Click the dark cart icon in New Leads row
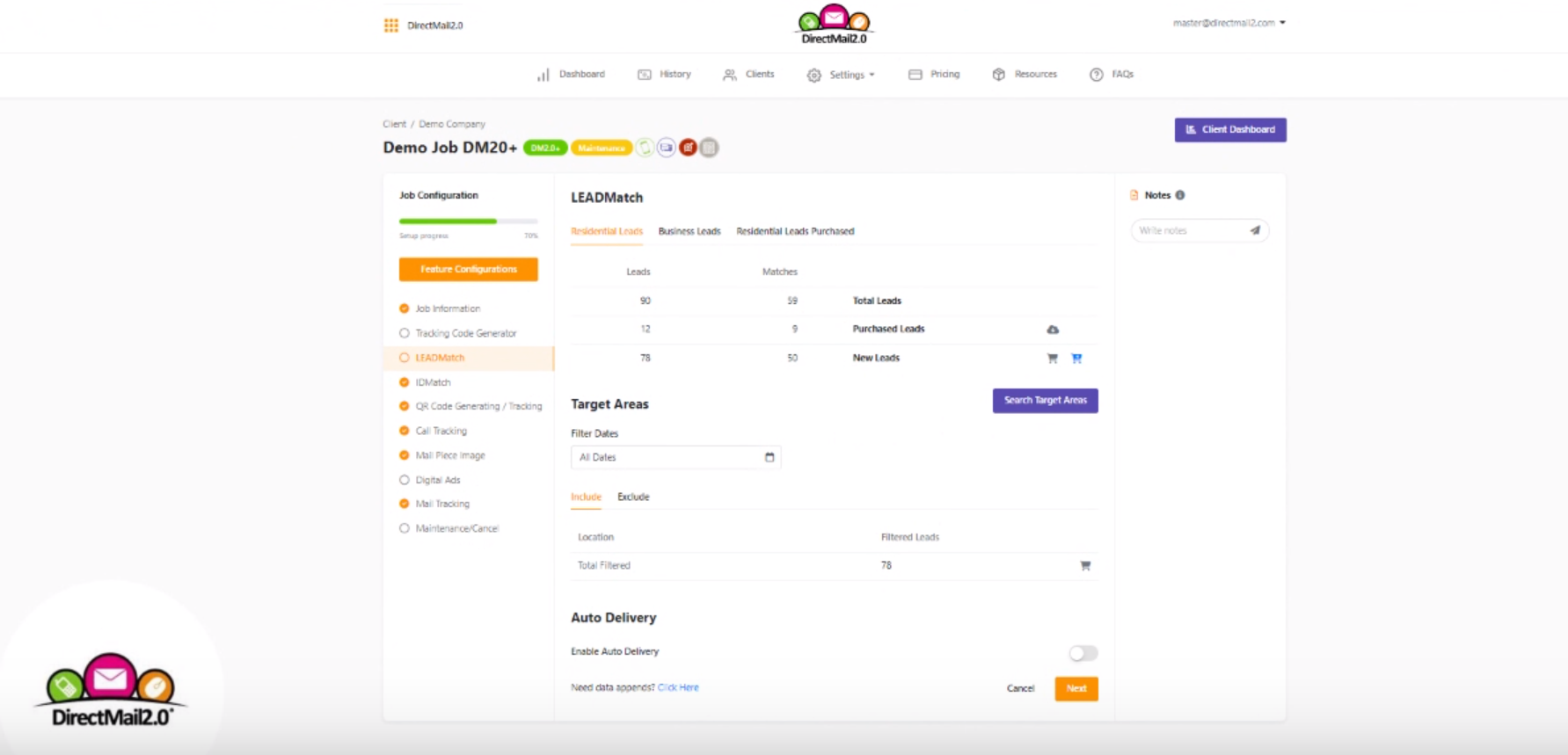This screenshot has height=755, width=1568. click(x=1053, y=359)
